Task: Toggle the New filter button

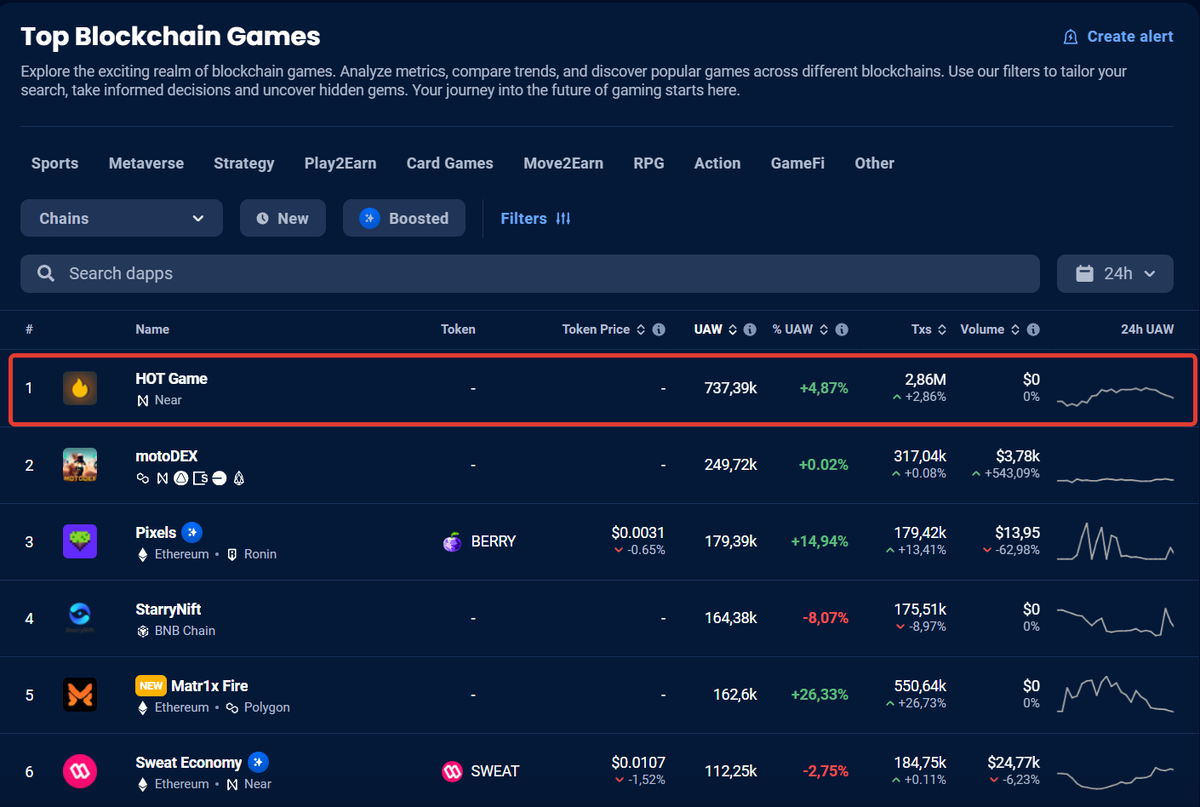Action: tap(283, 218)
